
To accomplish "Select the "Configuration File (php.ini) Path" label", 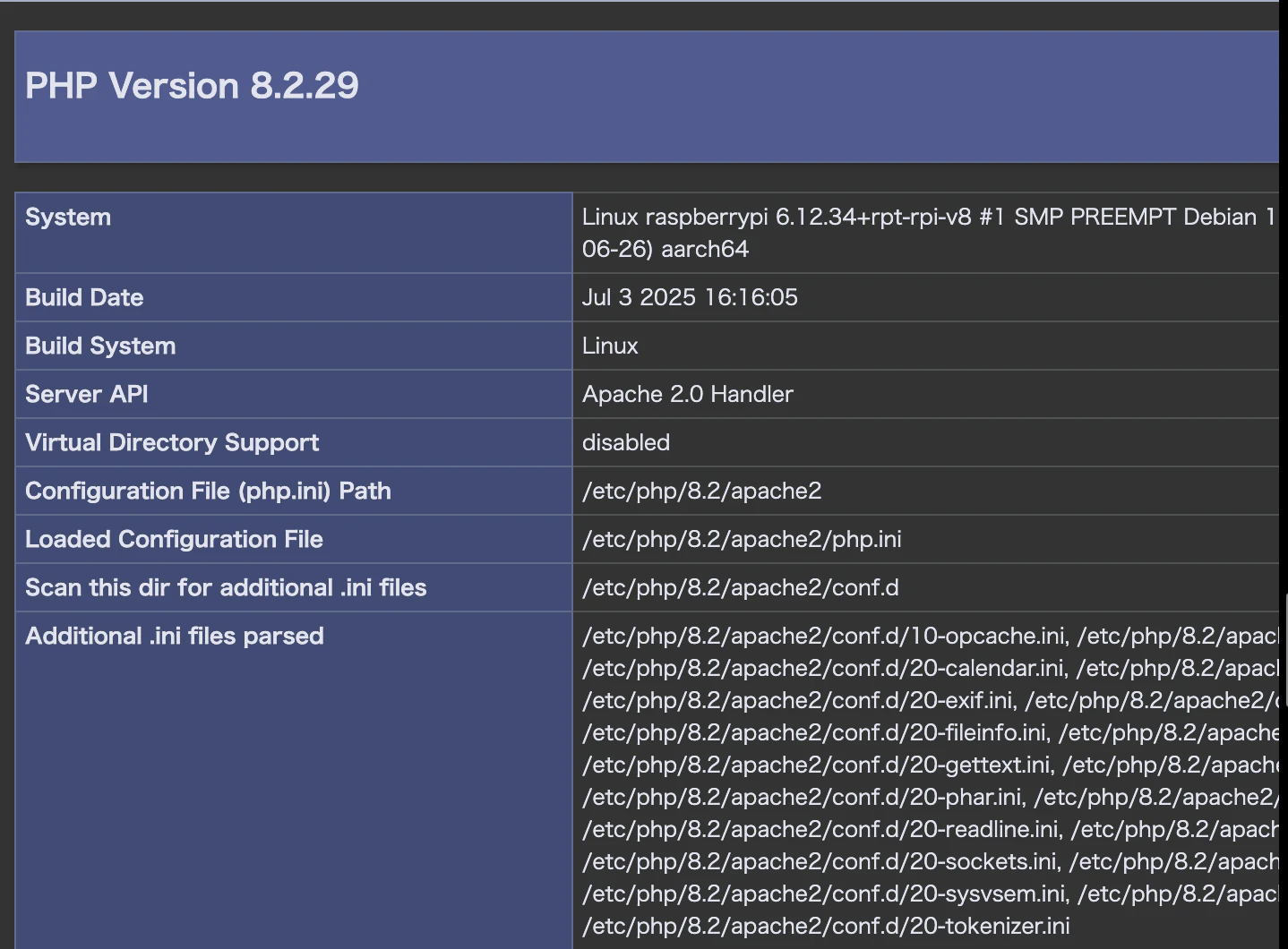I will [x=208, y=491].
